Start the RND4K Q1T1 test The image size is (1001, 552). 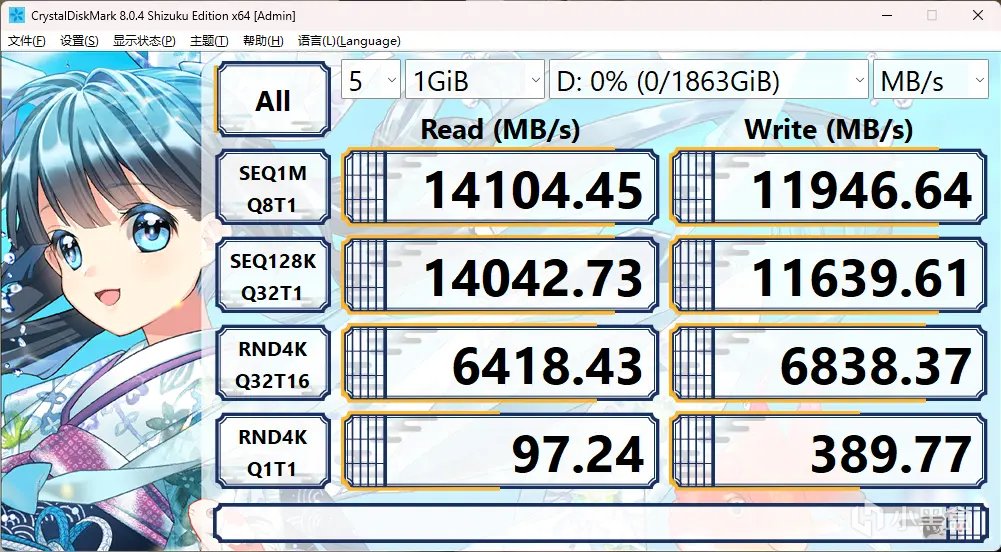(273, 452)
